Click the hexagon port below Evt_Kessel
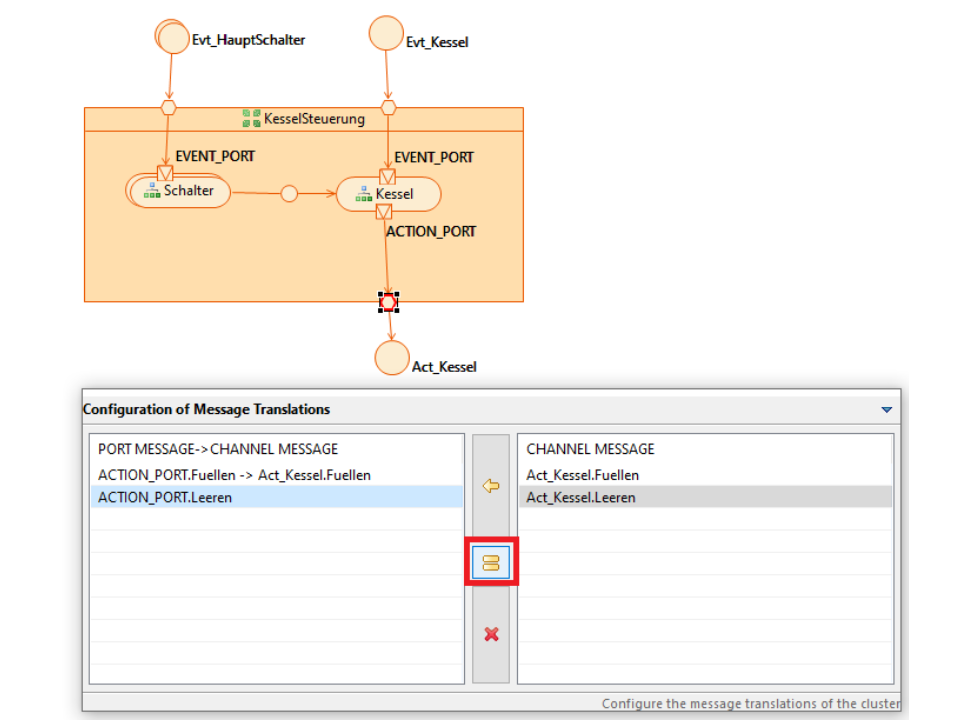The image size is (960, 720). pos(388,107)
